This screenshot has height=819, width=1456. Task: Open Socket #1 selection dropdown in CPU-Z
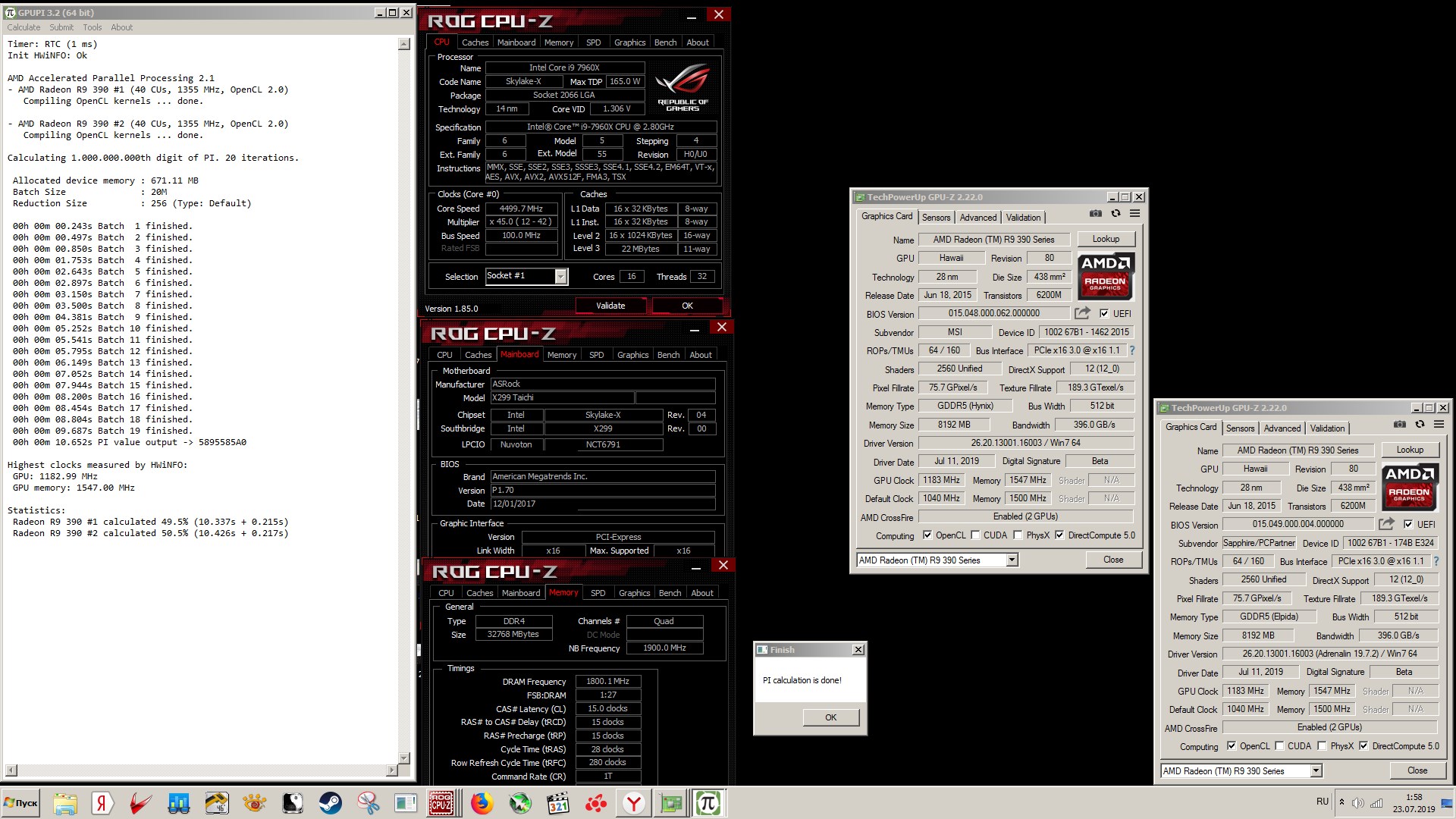coord(560,277)
